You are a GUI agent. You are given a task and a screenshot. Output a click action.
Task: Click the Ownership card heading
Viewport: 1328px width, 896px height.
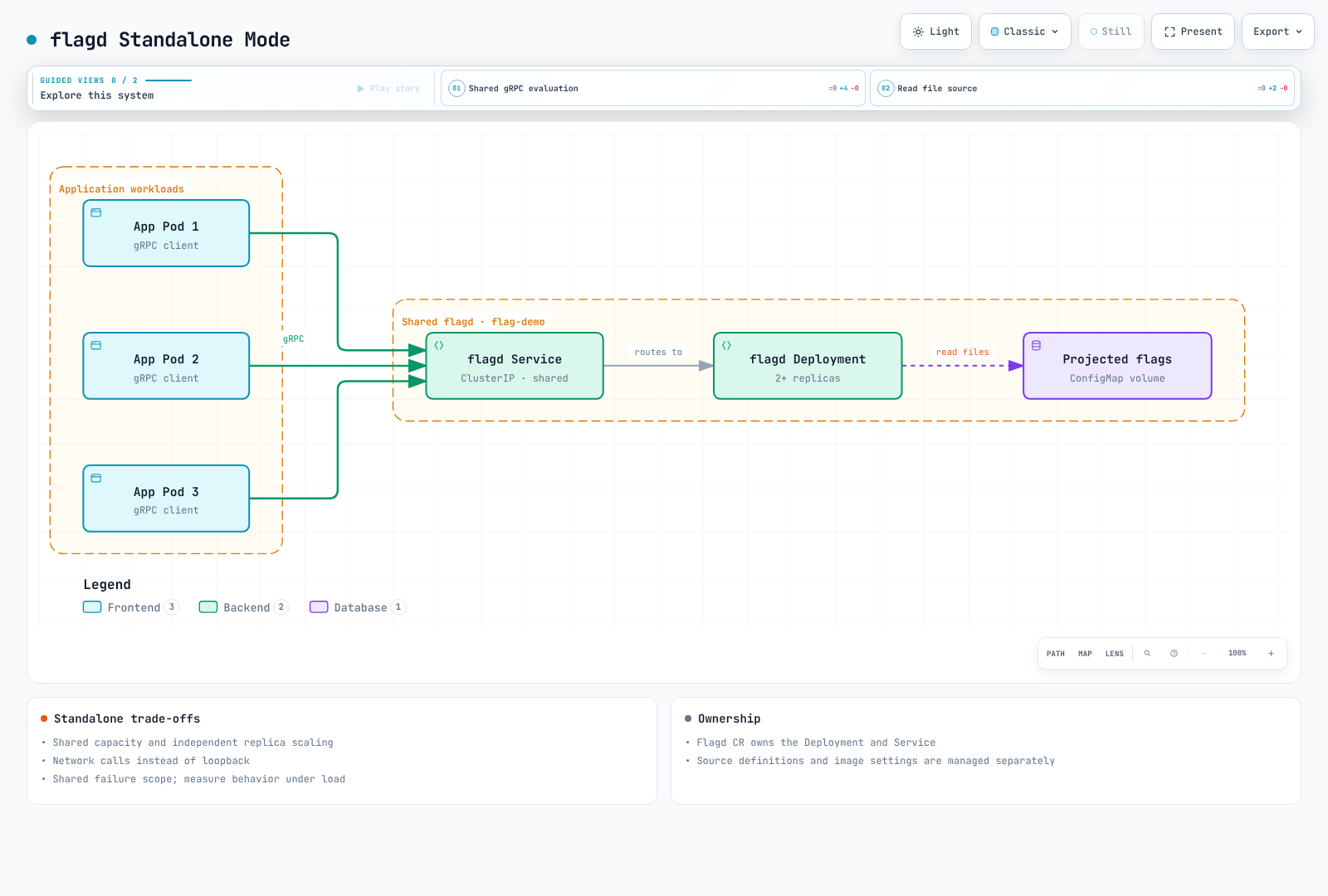(x=730, y=719)
